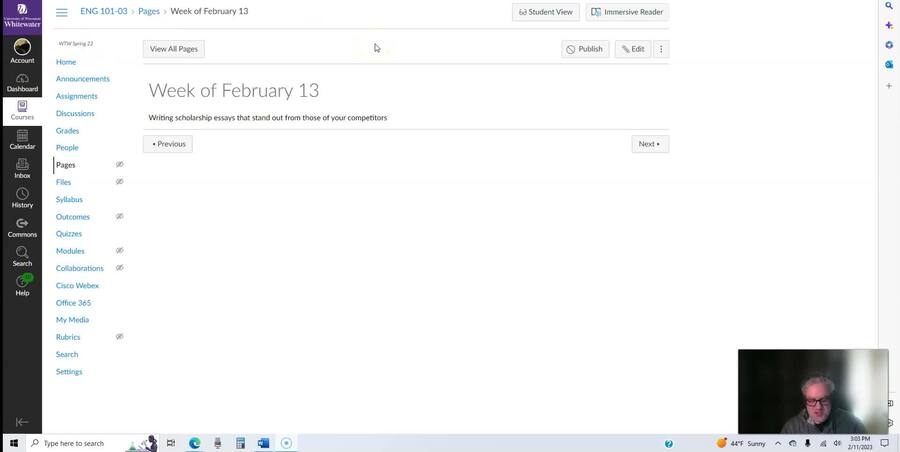Open Commons from the global navigation
Image resolution: width=900 pixels, height=452 pixels.
coord(22,227)
